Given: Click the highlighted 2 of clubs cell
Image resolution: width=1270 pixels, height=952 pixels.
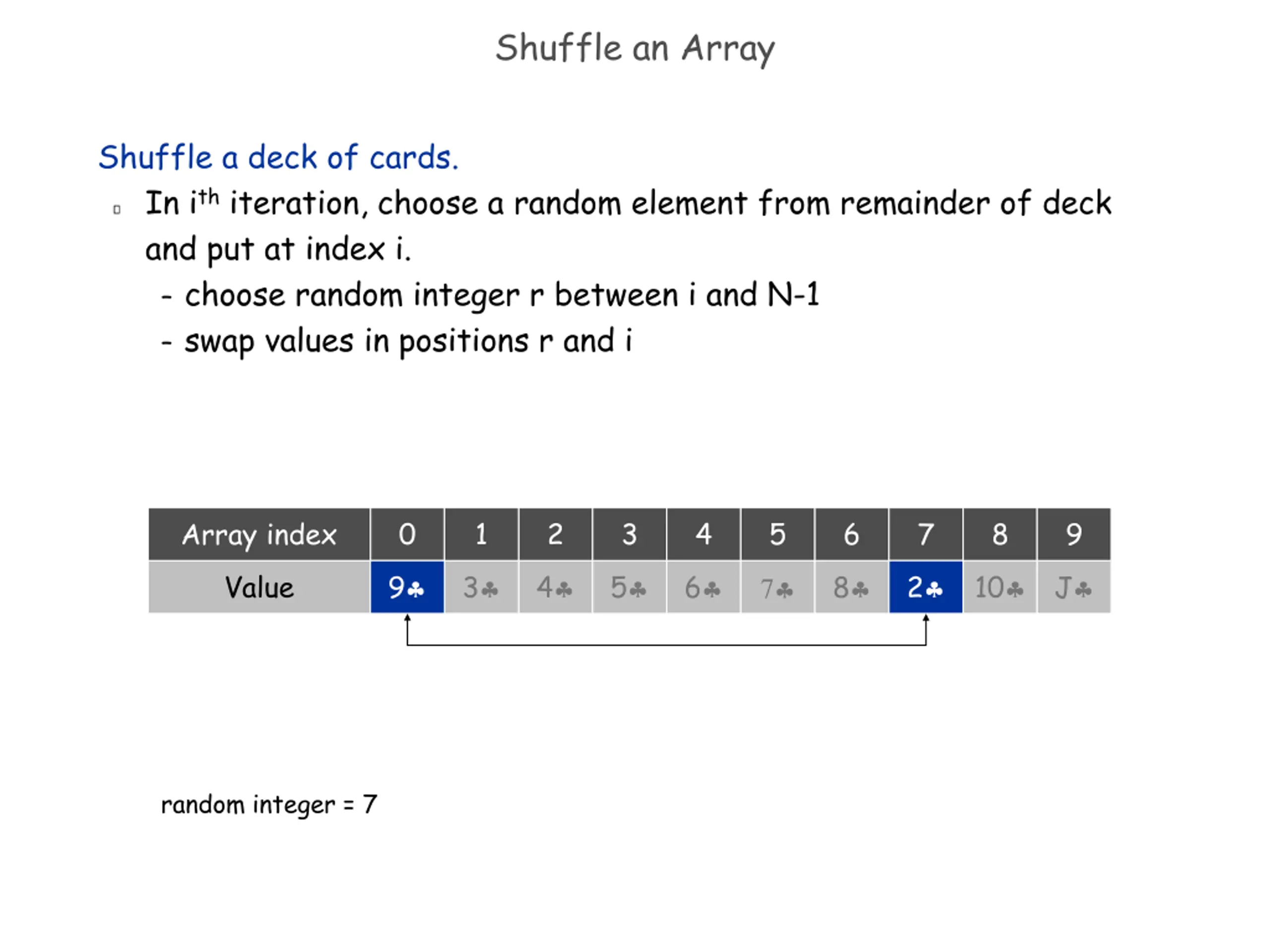Looking at the screenshot, I should point(926,587).
